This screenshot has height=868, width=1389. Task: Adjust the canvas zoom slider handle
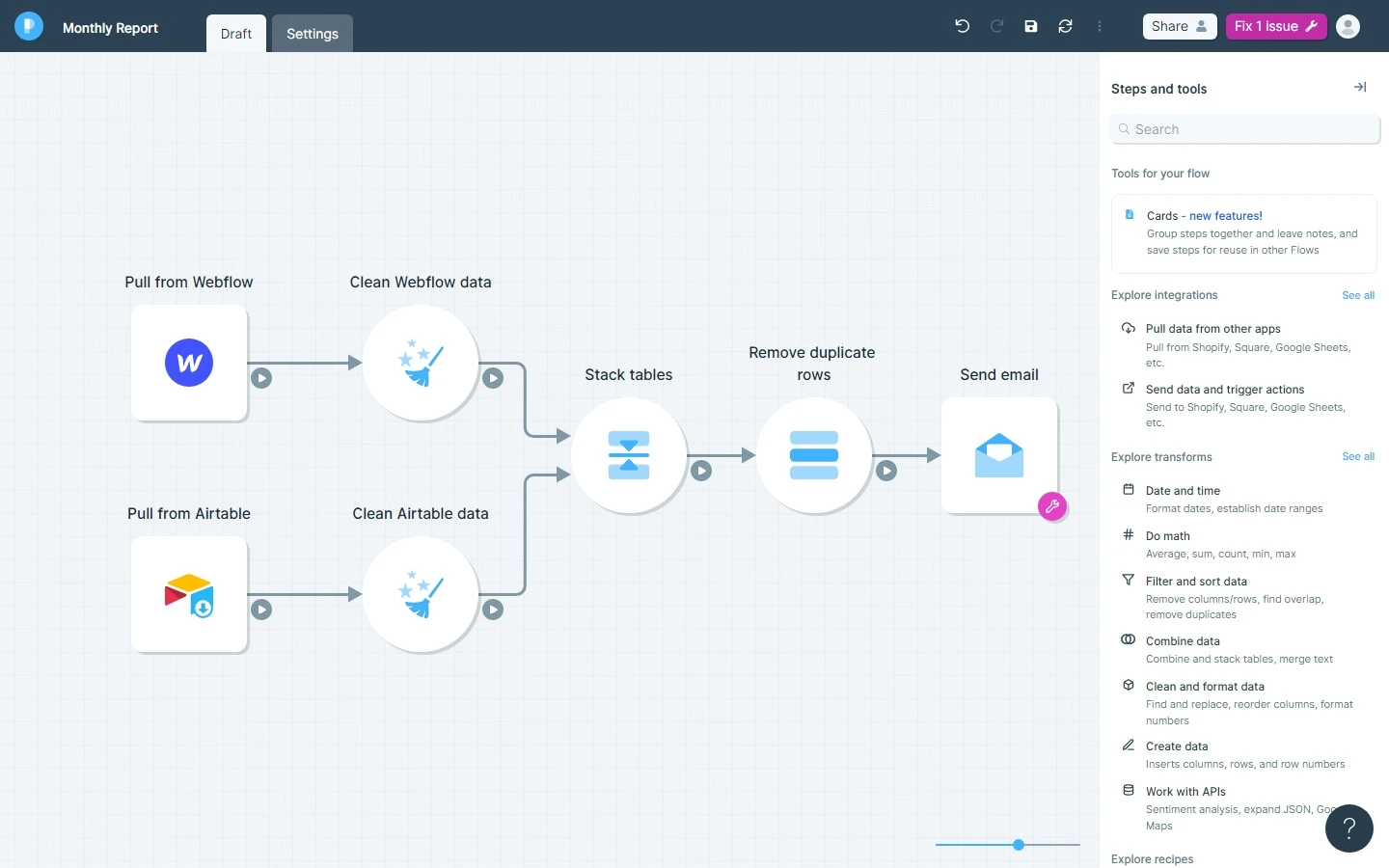pyautogui.click(x=1019, y=845)
